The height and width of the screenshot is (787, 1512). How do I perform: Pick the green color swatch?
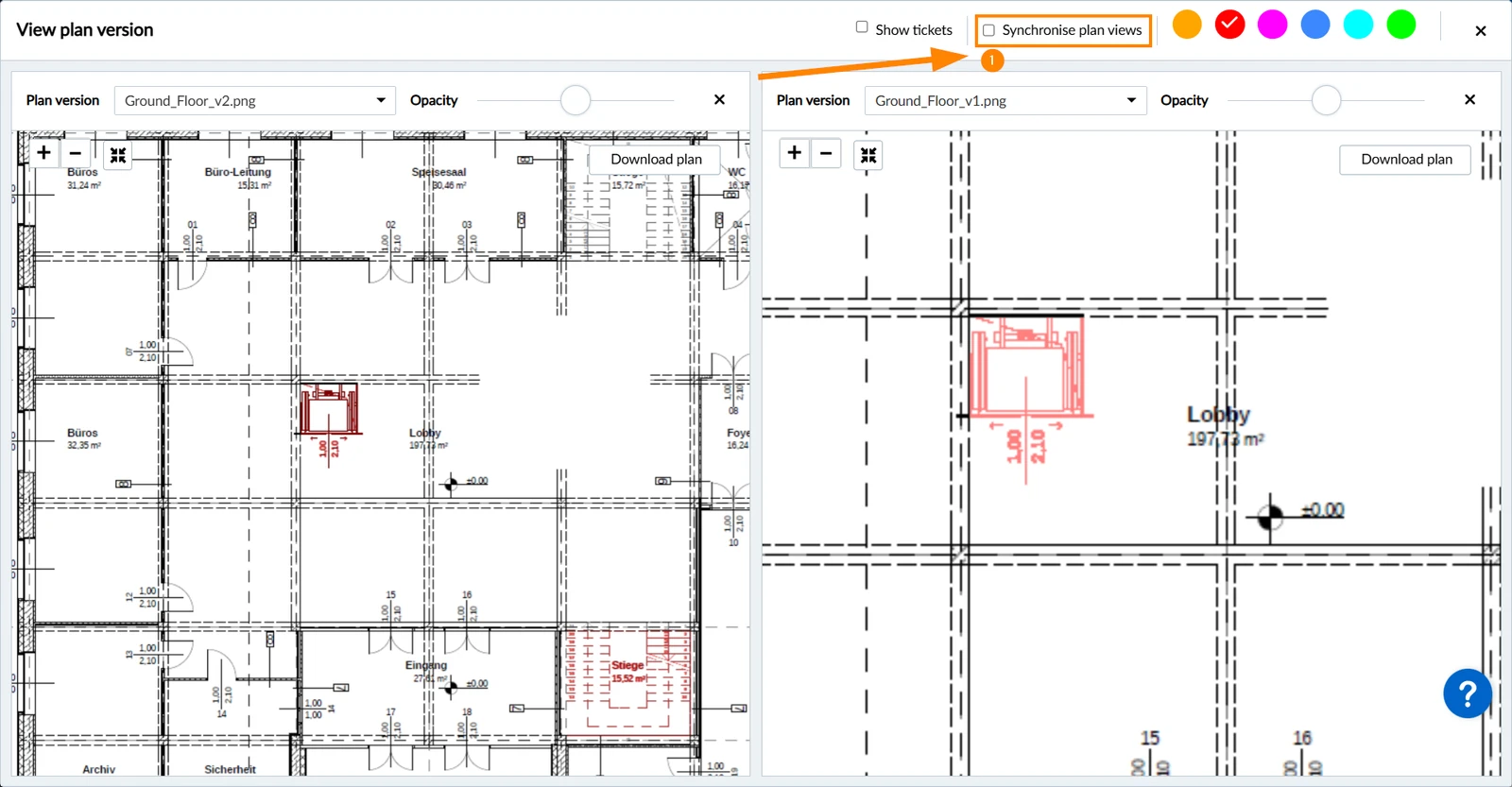click(x=1400, y=25)
